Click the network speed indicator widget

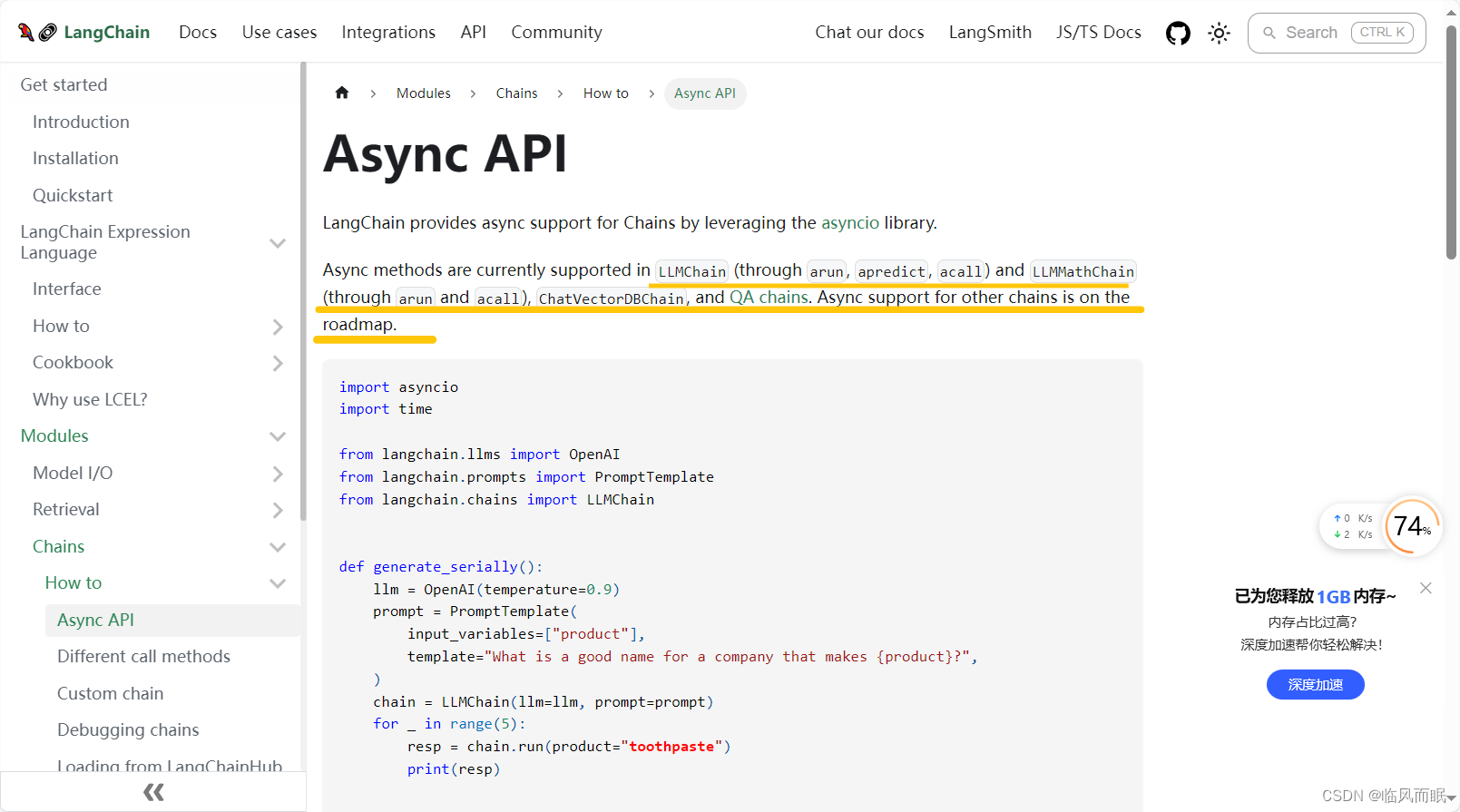pyautogui.click(x=1352, y=526)
